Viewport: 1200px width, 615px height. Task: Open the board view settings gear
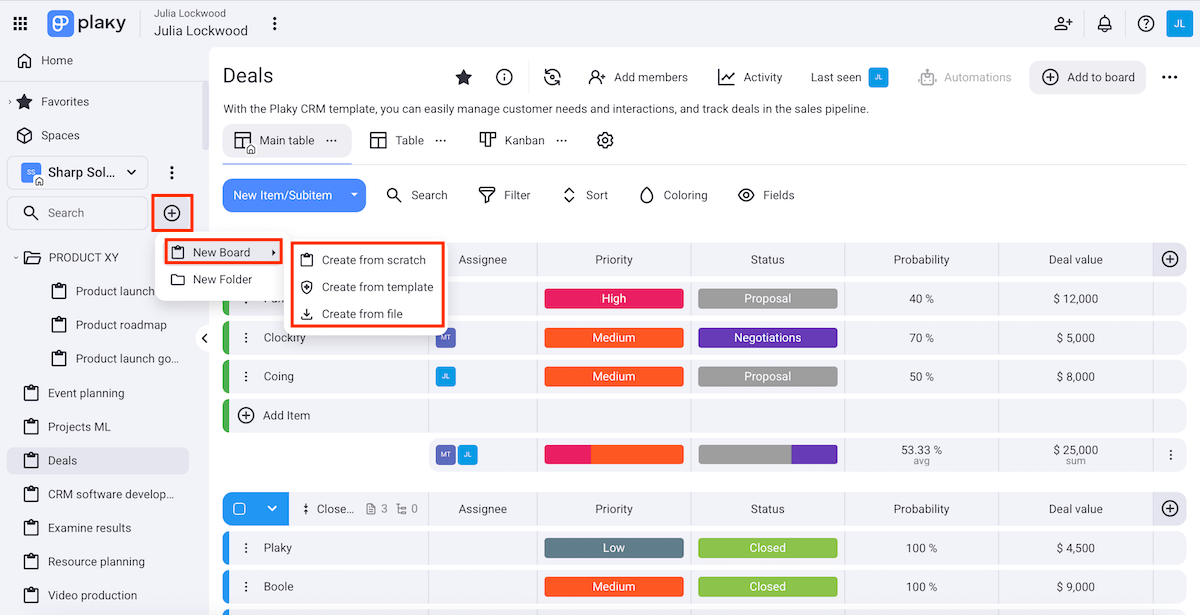[x=604, y=140]
